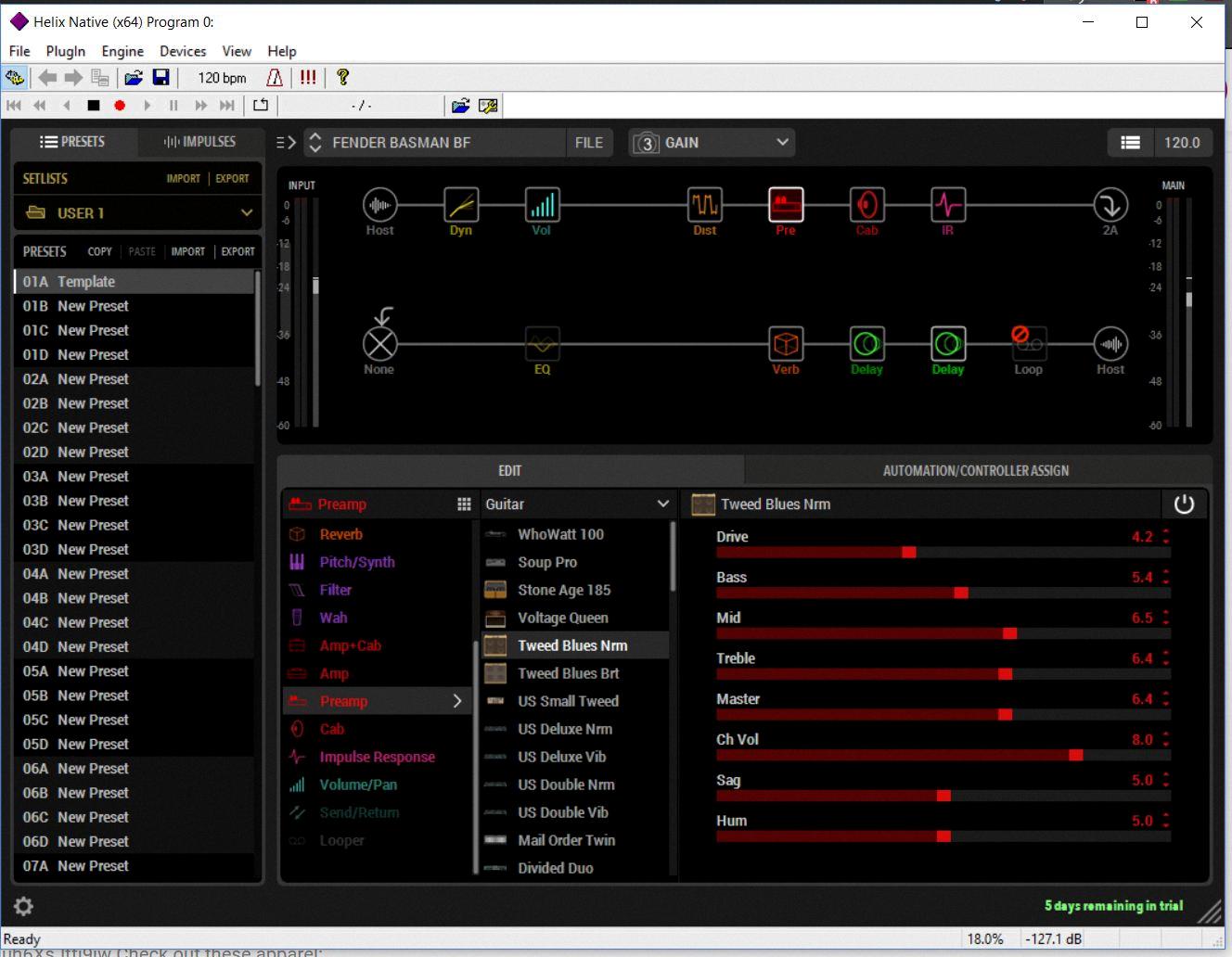
Task: Select the IR block in the signal chain
Action: (947, 206)
